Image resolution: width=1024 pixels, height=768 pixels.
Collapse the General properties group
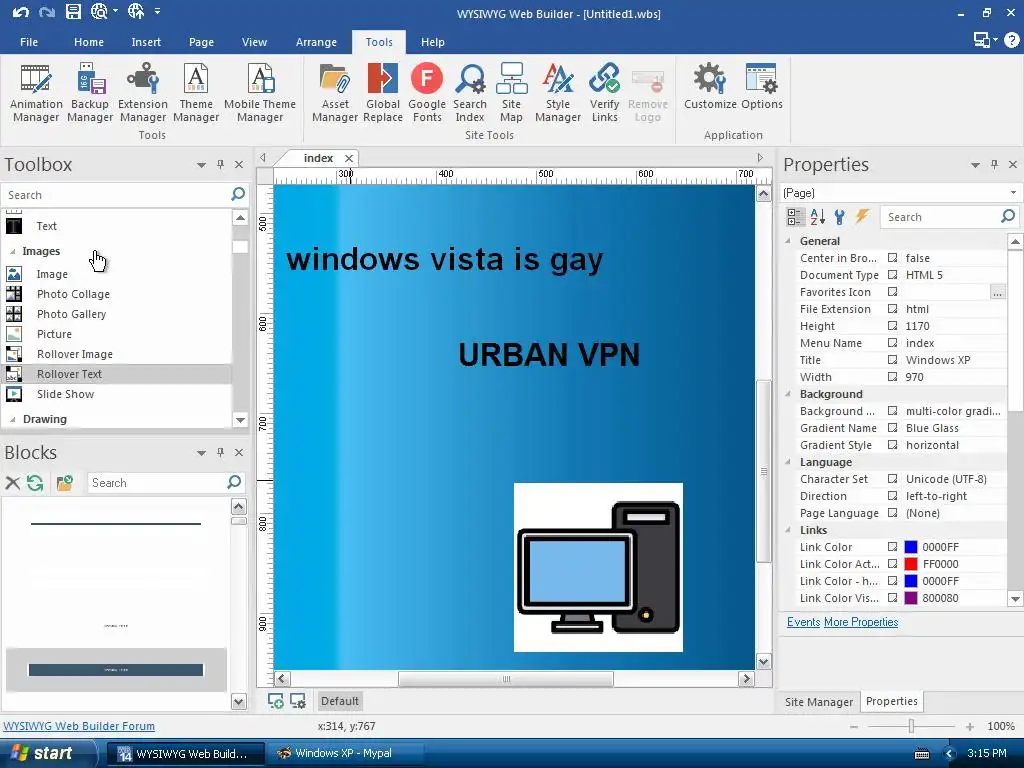[788, 241]
